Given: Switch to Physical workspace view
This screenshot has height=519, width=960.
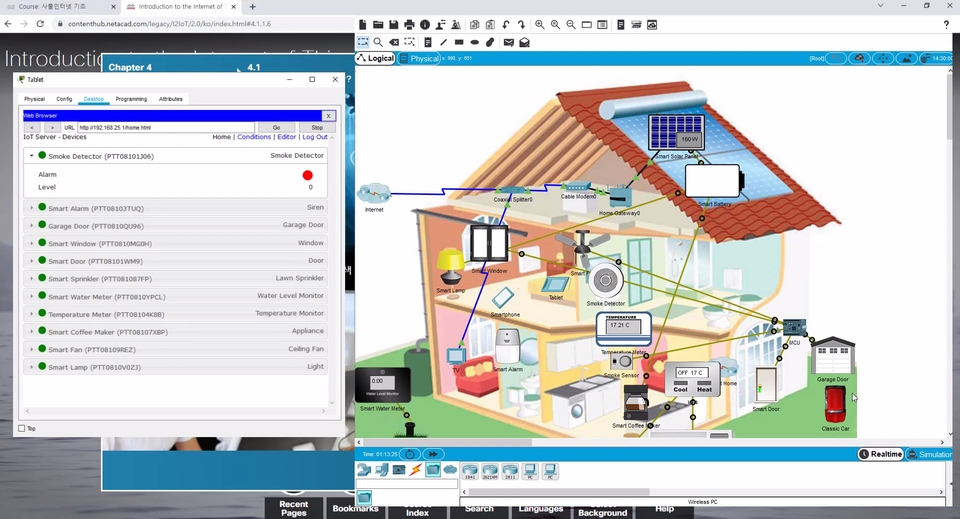Looking at the screenshot, I should click(x=420, y=58).
